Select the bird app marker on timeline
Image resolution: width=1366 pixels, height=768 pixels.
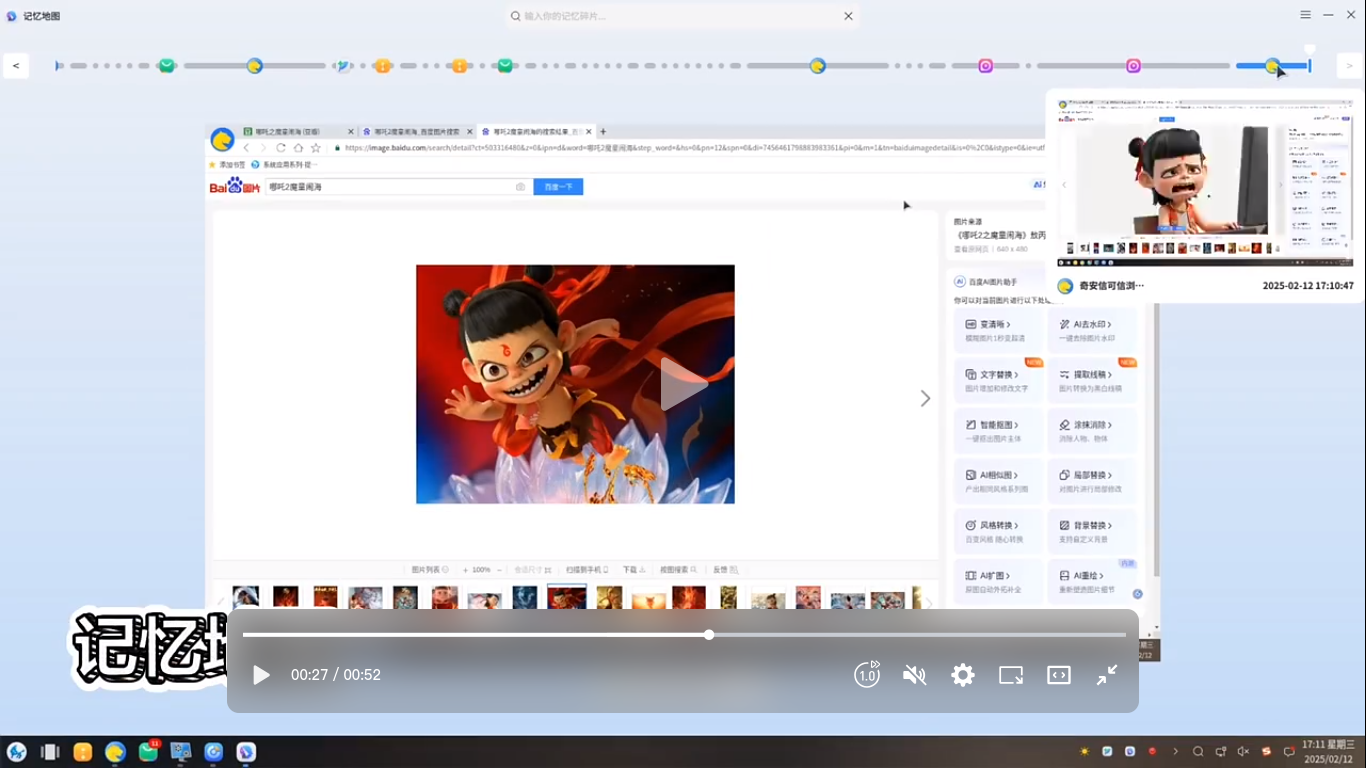(x=343, y=66)
